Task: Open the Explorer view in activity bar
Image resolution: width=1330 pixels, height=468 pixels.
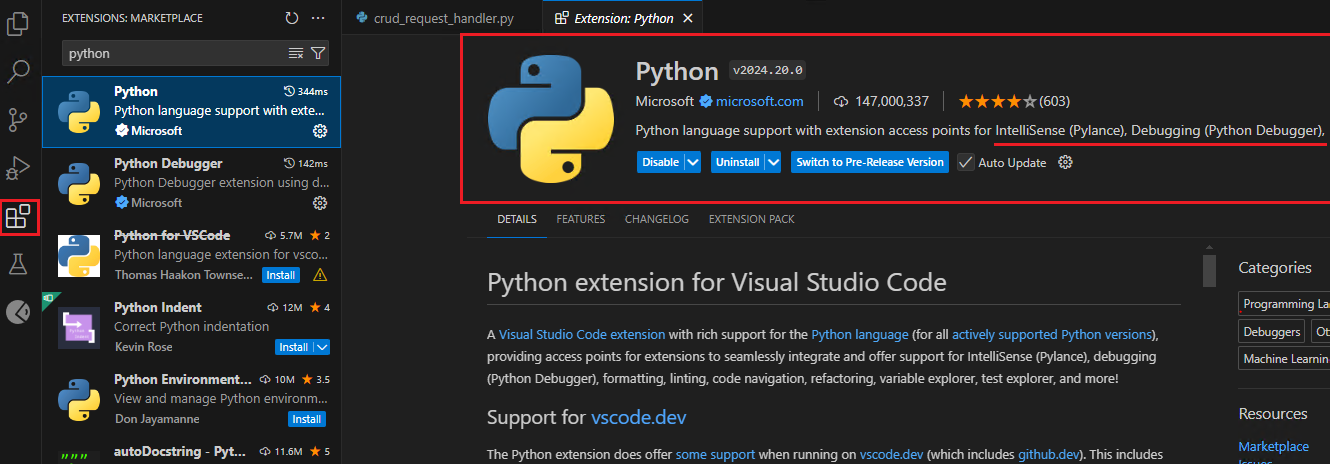Action: pos(18,23)
